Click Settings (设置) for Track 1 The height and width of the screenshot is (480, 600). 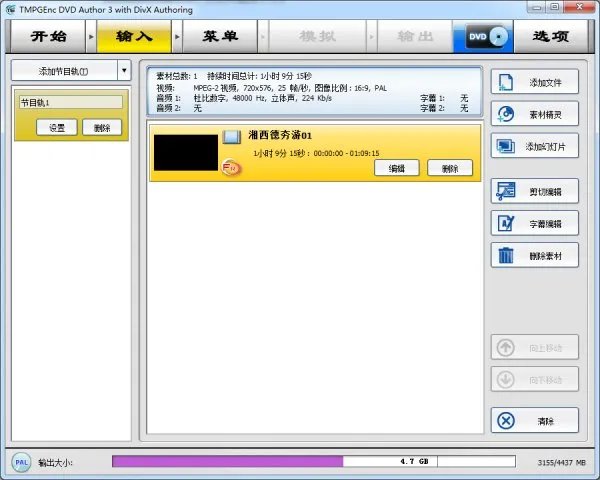tap(57, 127)
